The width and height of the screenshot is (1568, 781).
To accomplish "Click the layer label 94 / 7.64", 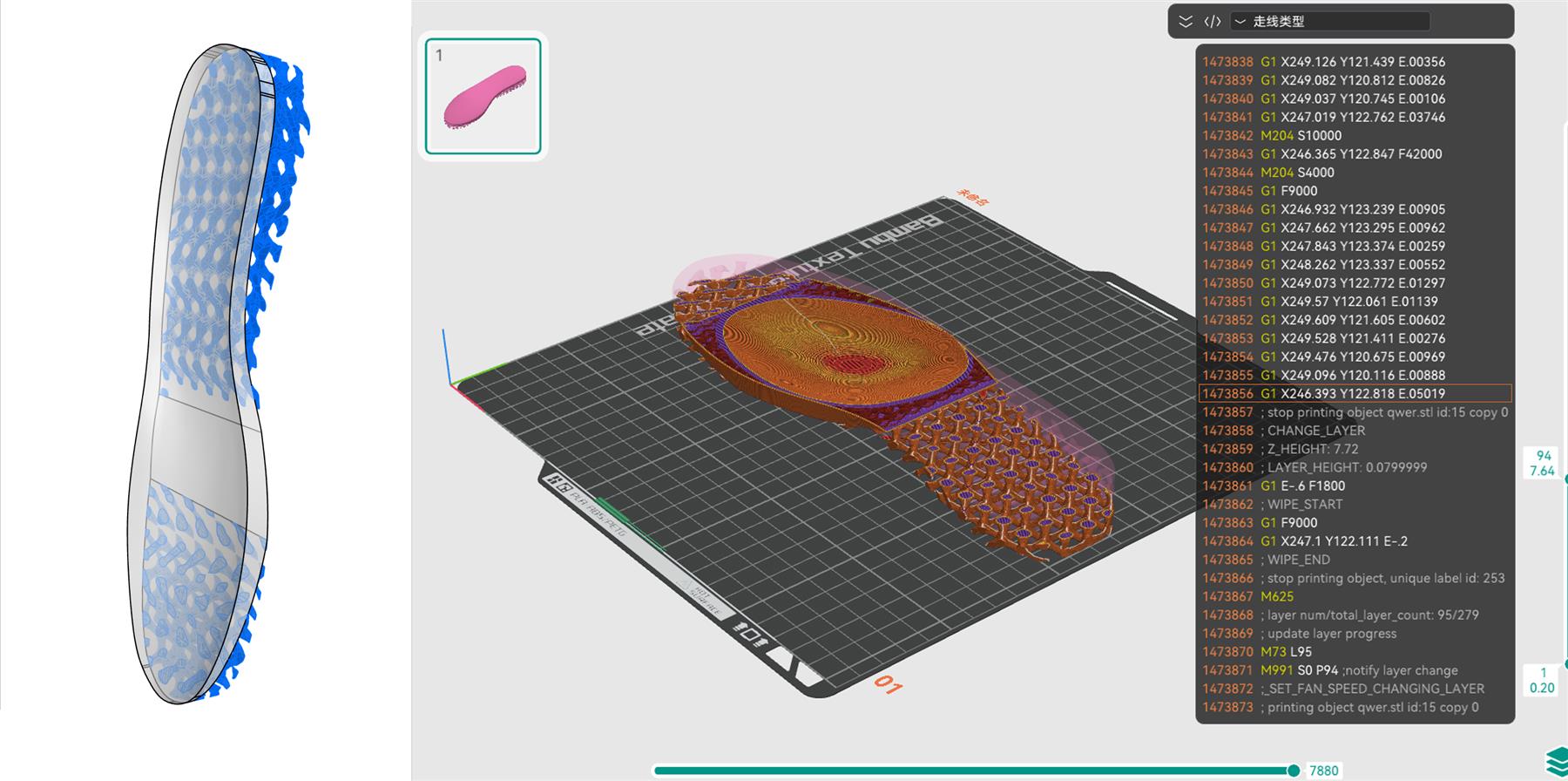I will [x=1543, y=463].
